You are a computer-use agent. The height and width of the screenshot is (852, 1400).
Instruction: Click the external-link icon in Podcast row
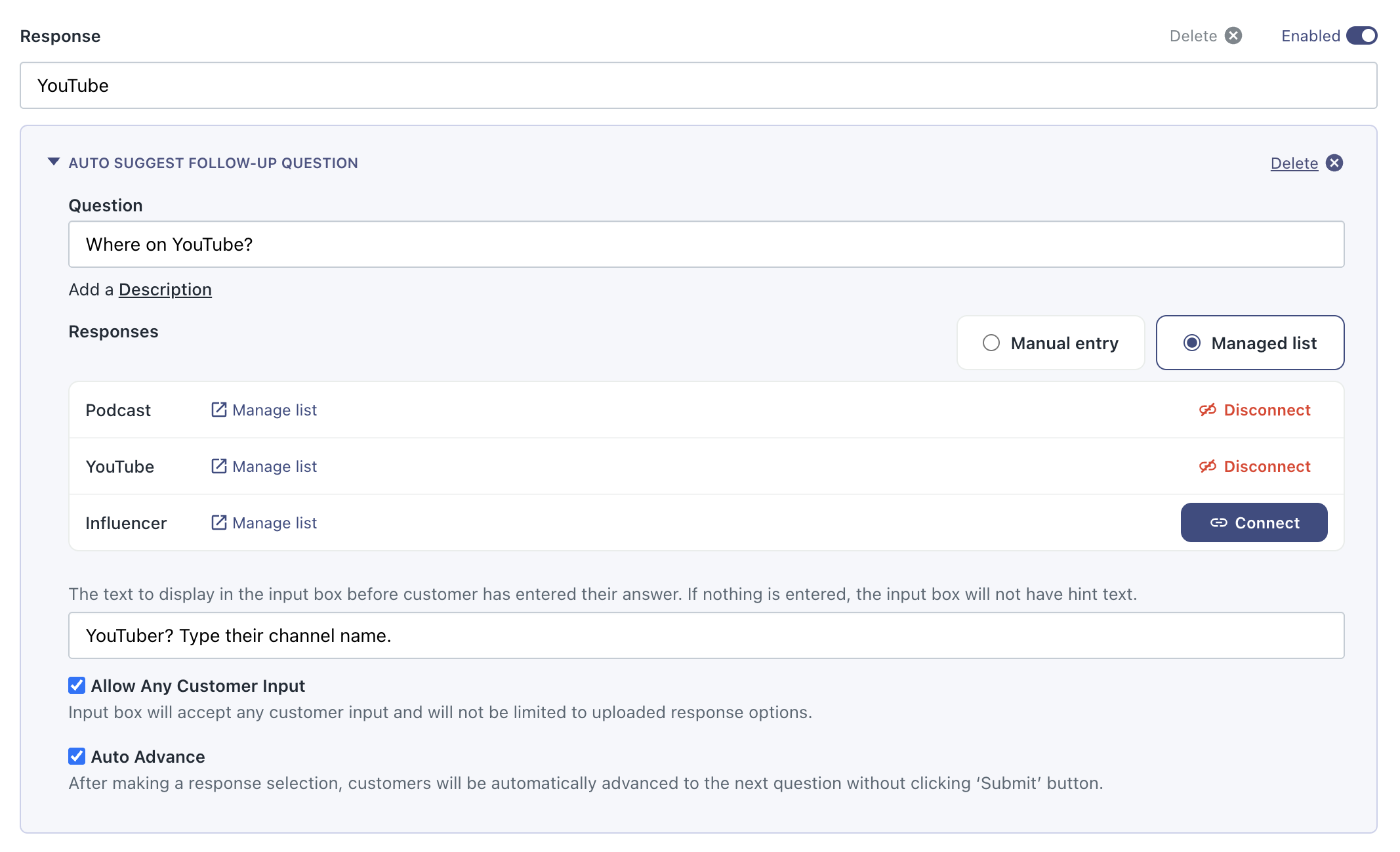219,410
